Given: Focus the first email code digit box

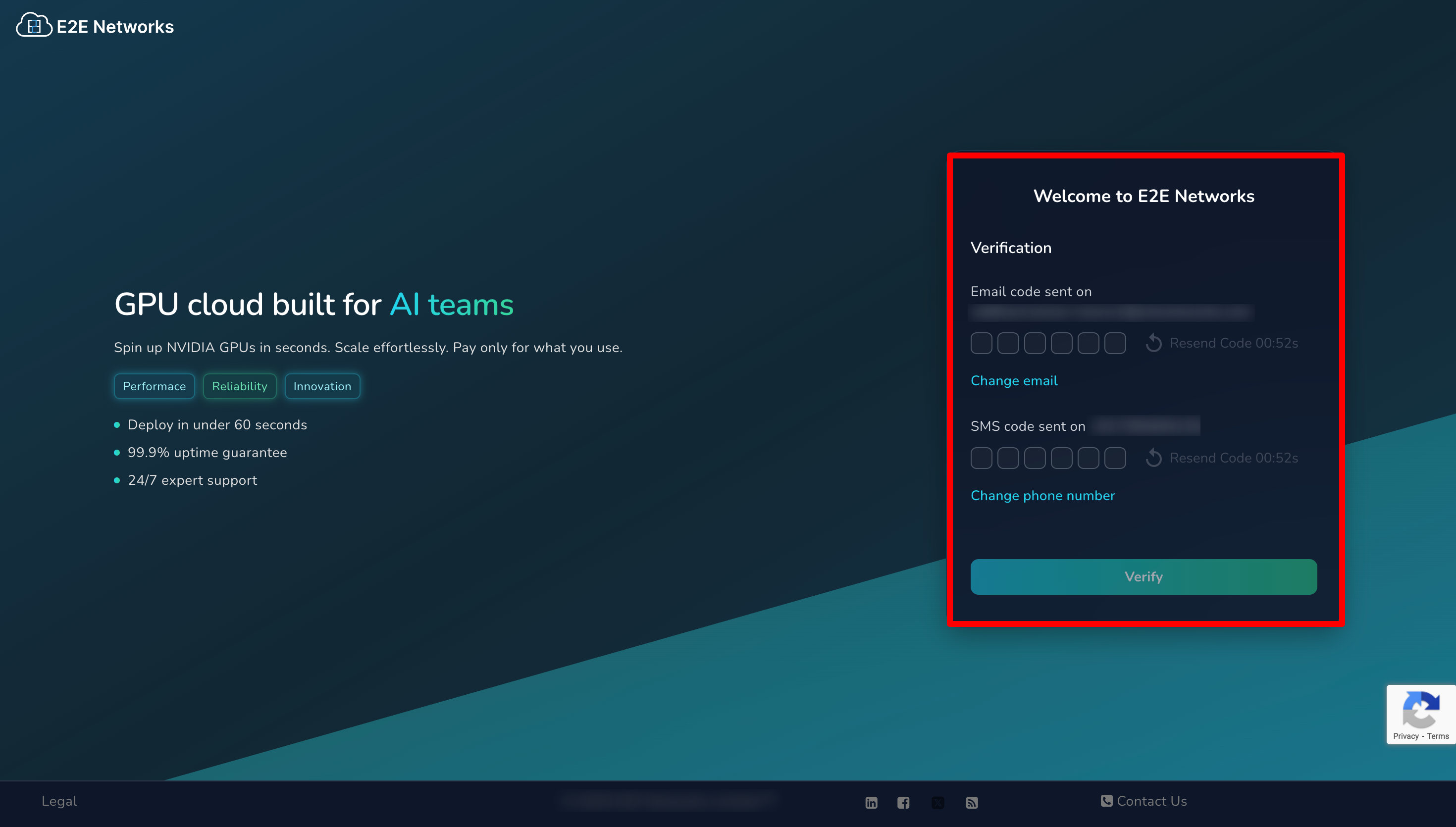Looking at the screenshot, I should (x=981, y=343).
